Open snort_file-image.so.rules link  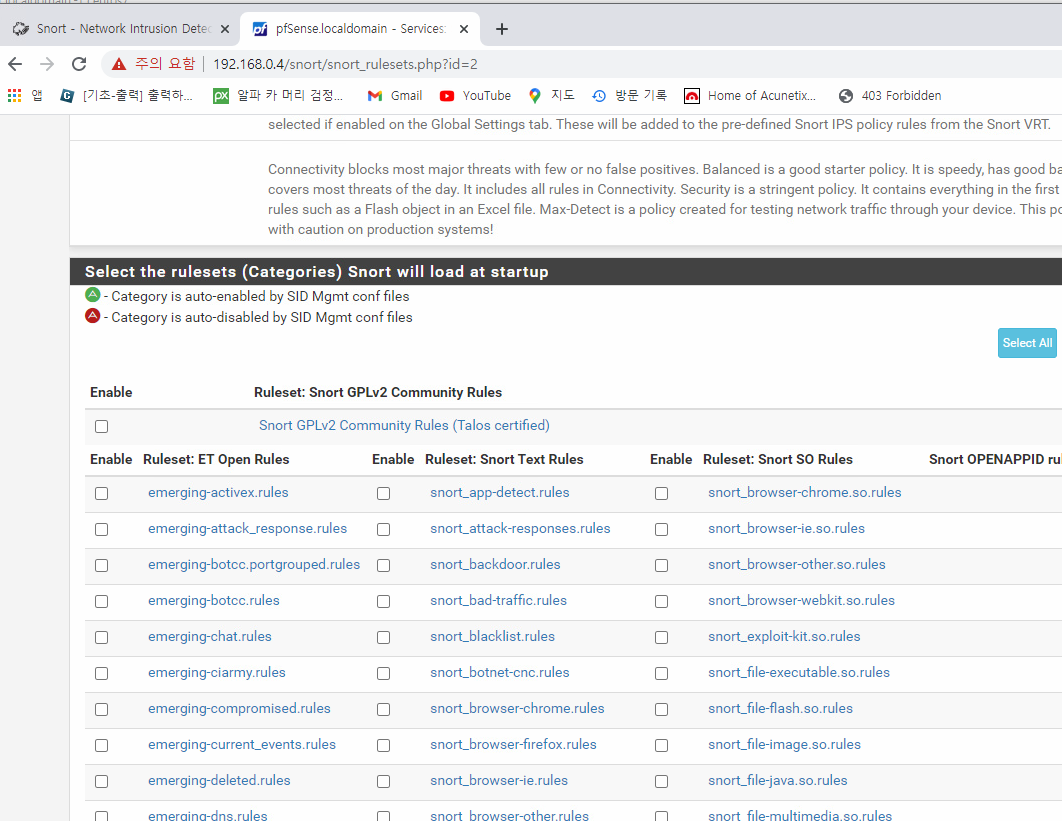click(x=784, y=744)
